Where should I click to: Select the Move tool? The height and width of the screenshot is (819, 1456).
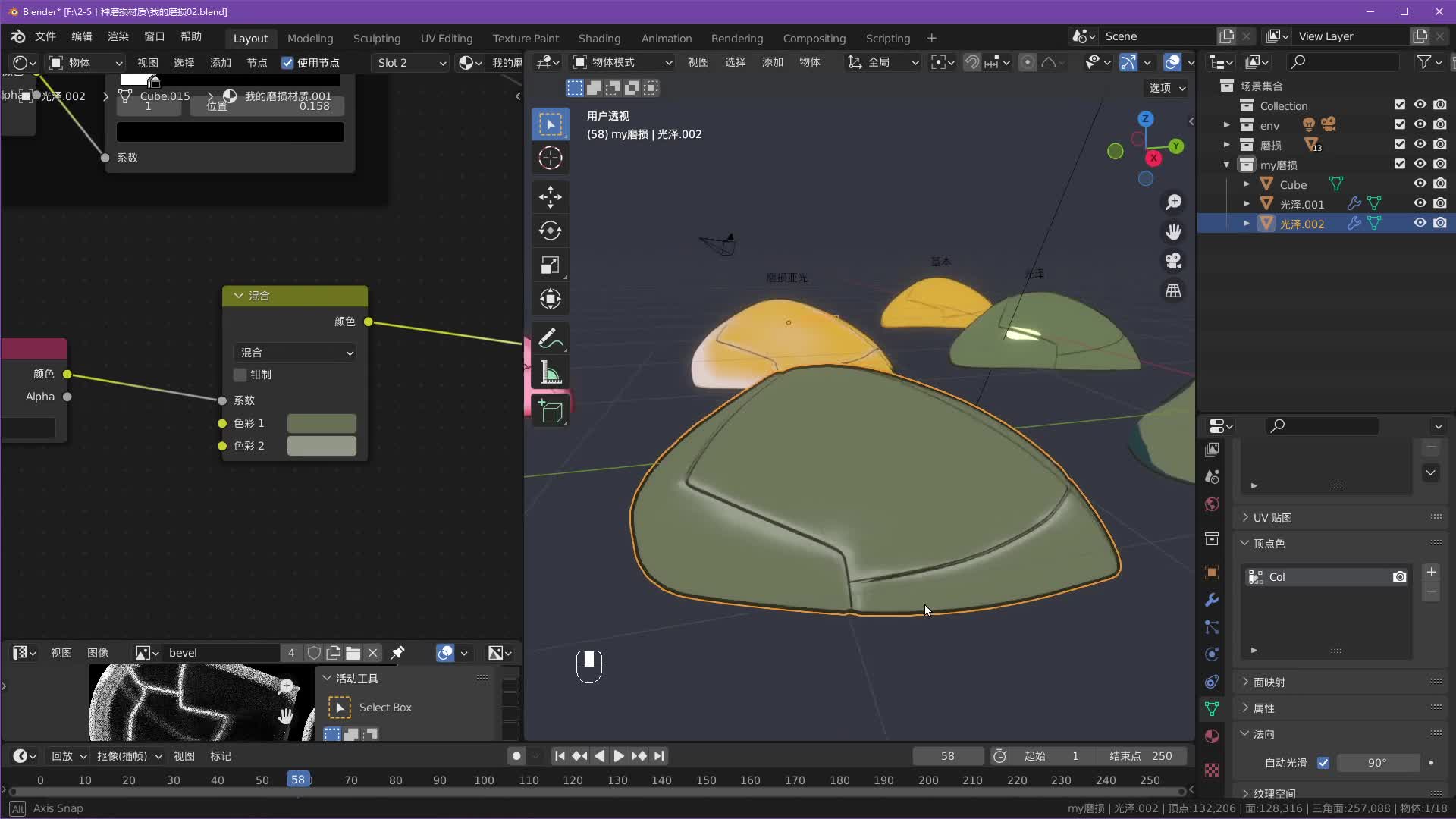pyautogui.click(x=551, y=197)
